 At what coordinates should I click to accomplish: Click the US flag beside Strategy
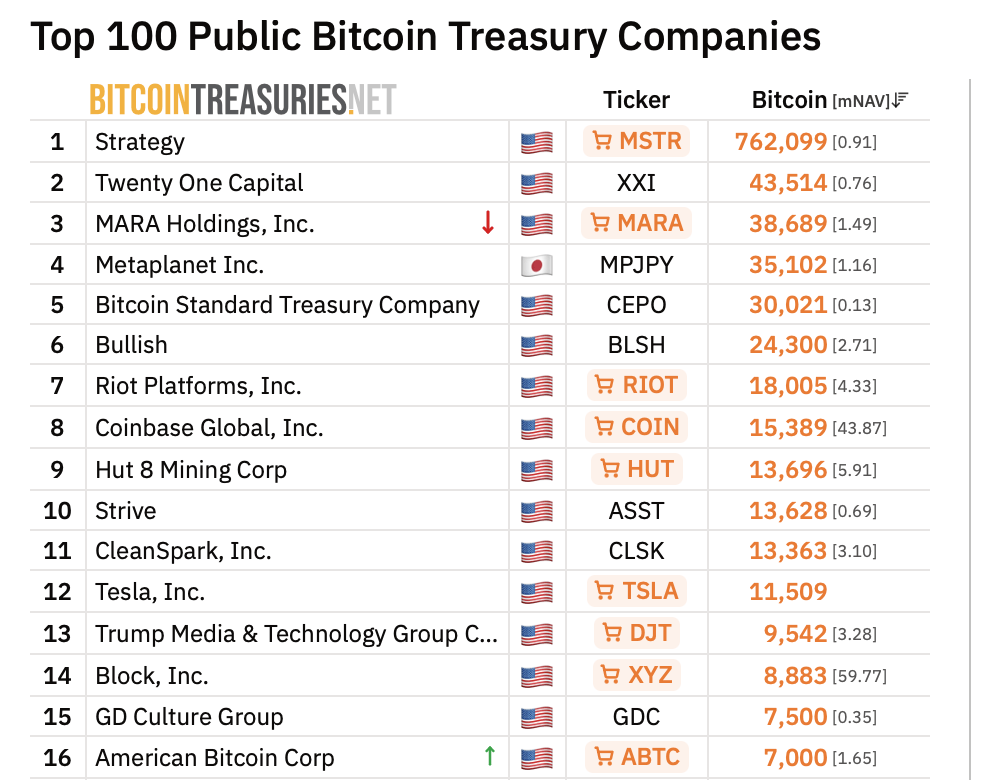(536, 142)
